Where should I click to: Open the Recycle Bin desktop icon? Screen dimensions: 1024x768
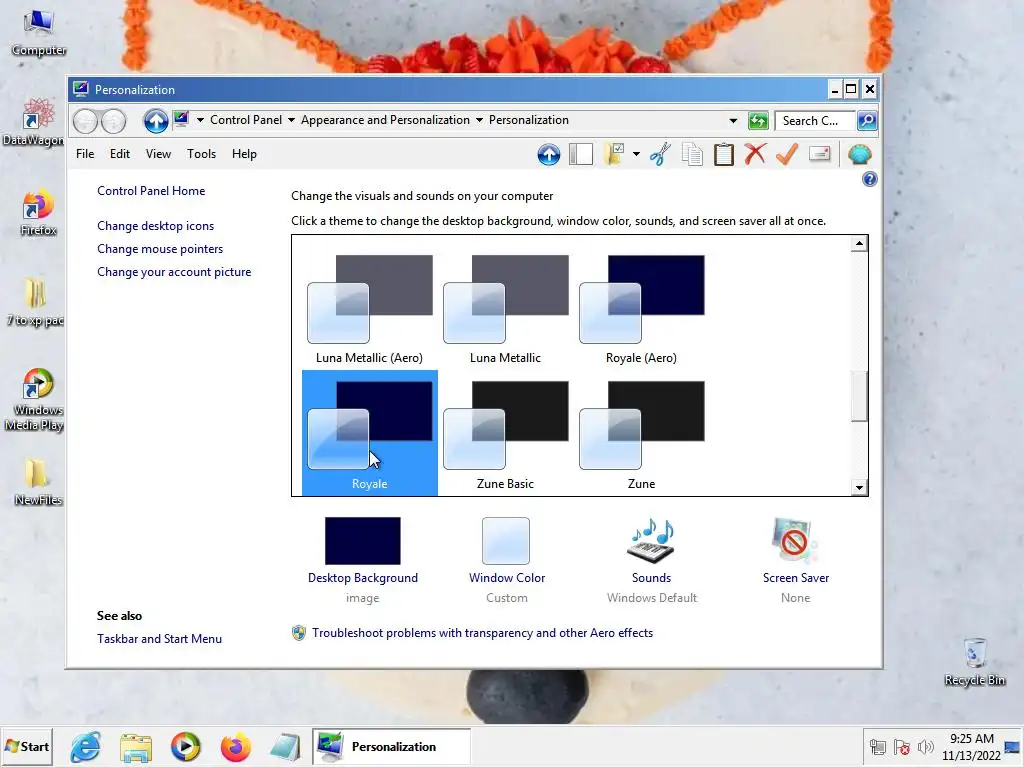(974, 661)
